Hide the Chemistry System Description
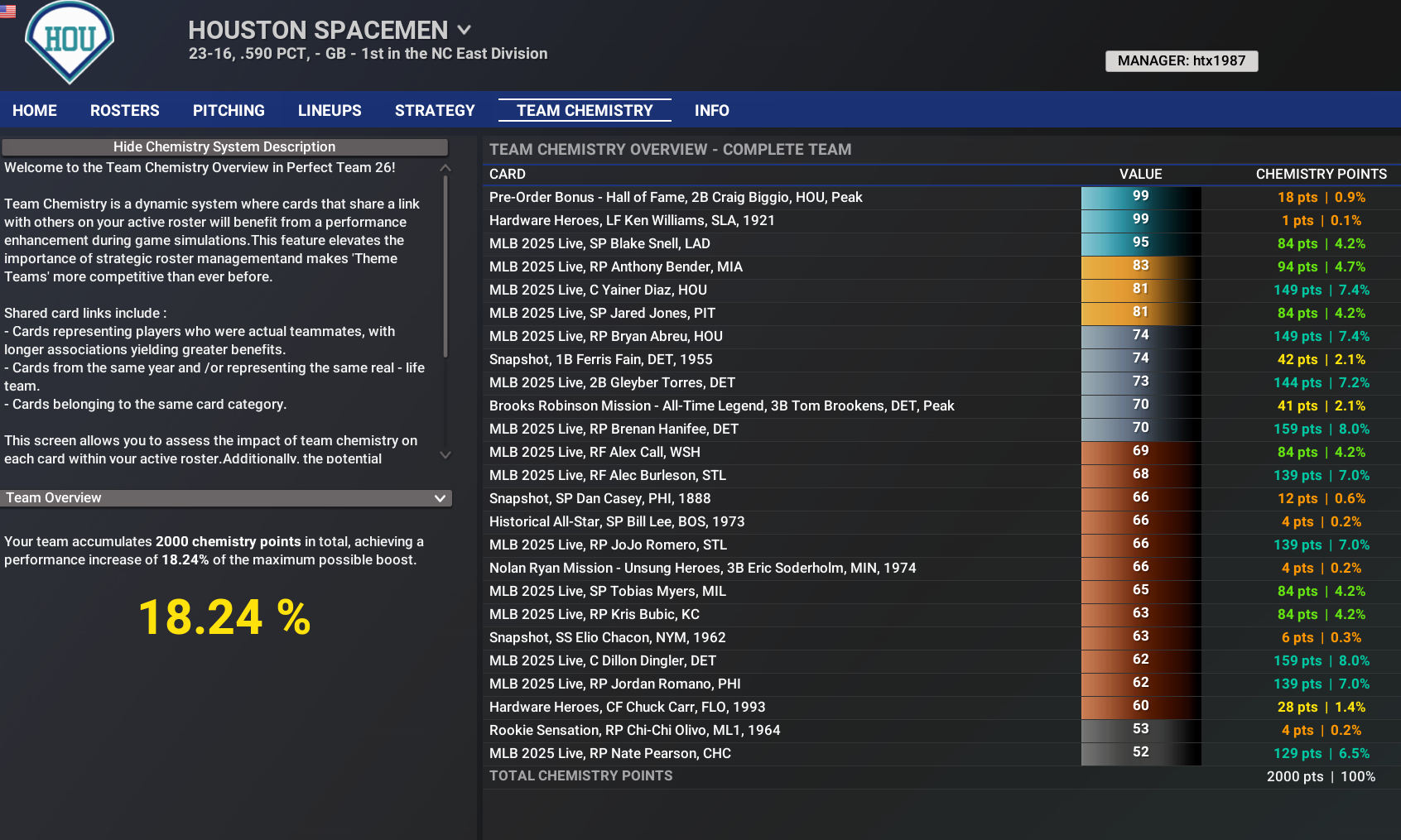Image resolution: width=1401 pixels, height=840 pixels. coord(224,147)
